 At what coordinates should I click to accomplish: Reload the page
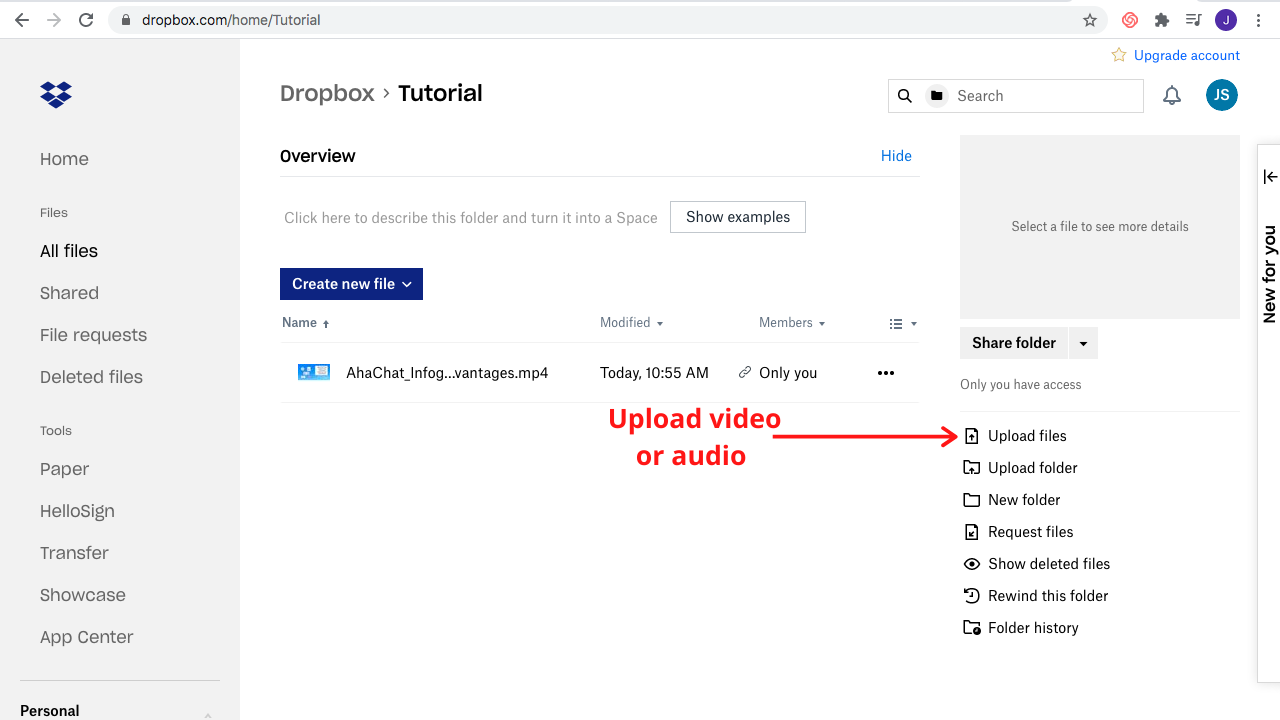[x=86, y=20]
